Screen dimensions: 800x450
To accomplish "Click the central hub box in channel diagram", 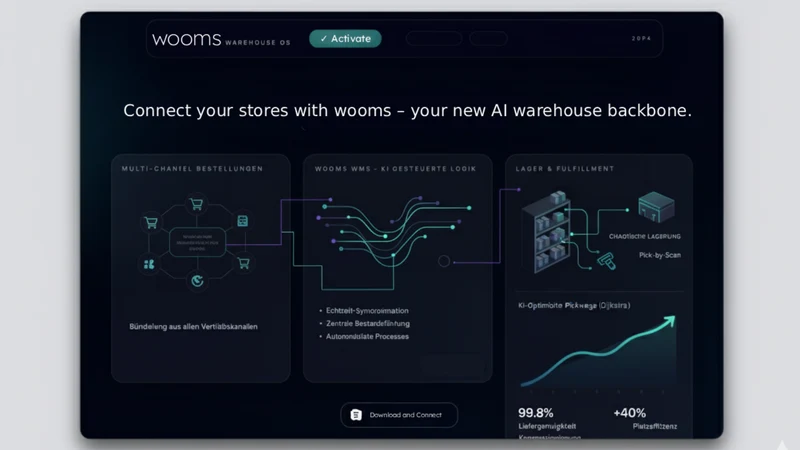I will 197,242.
